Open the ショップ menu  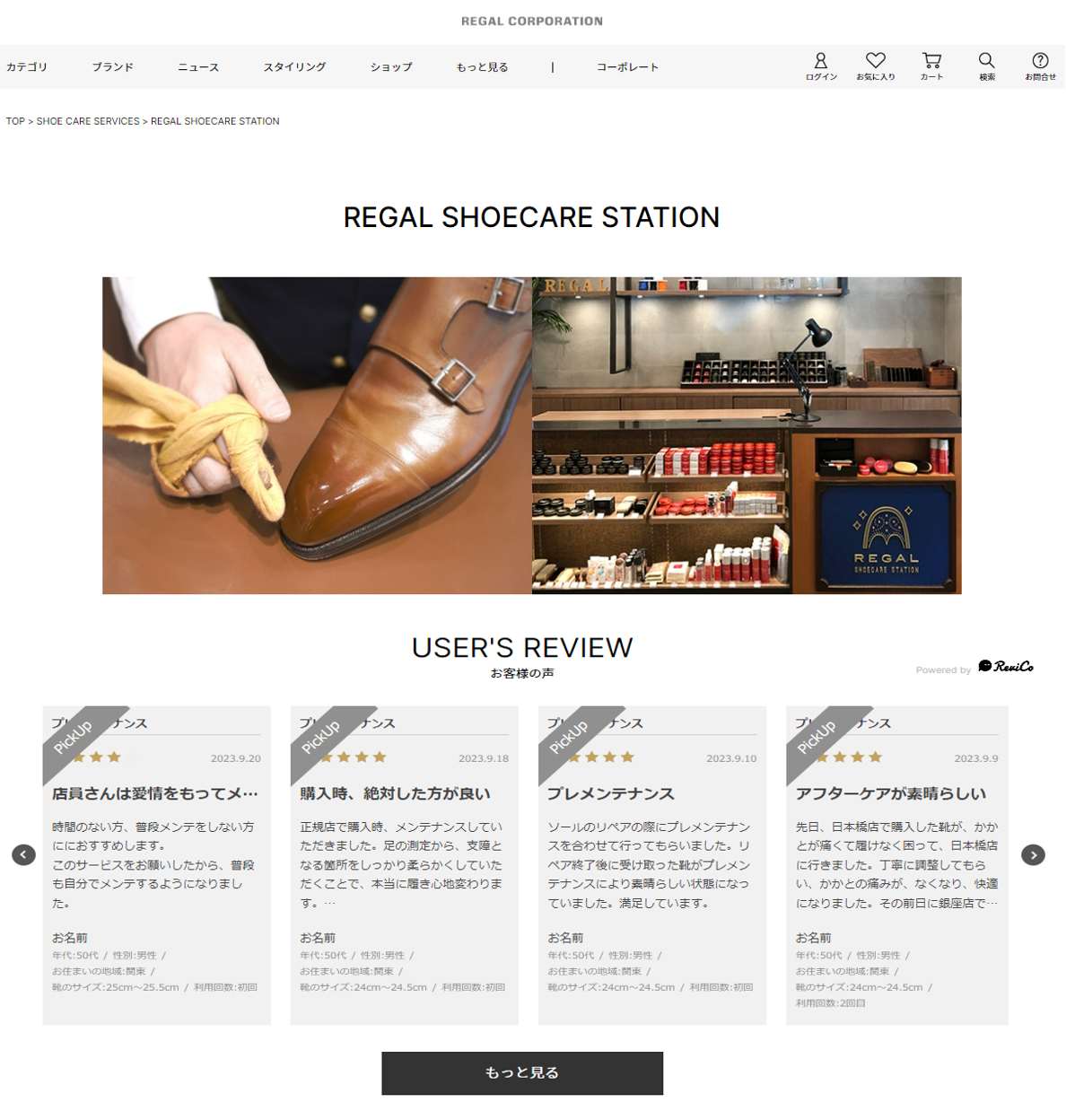391,67
